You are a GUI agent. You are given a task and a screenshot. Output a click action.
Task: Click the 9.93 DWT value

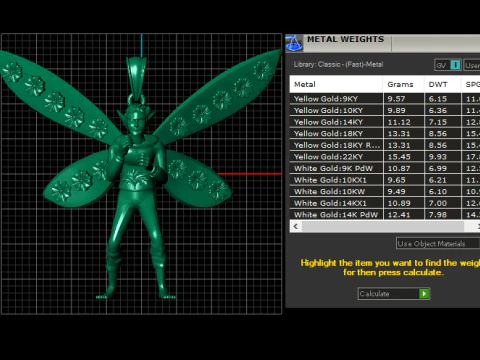pyautogui.click(x=438, y=157)
